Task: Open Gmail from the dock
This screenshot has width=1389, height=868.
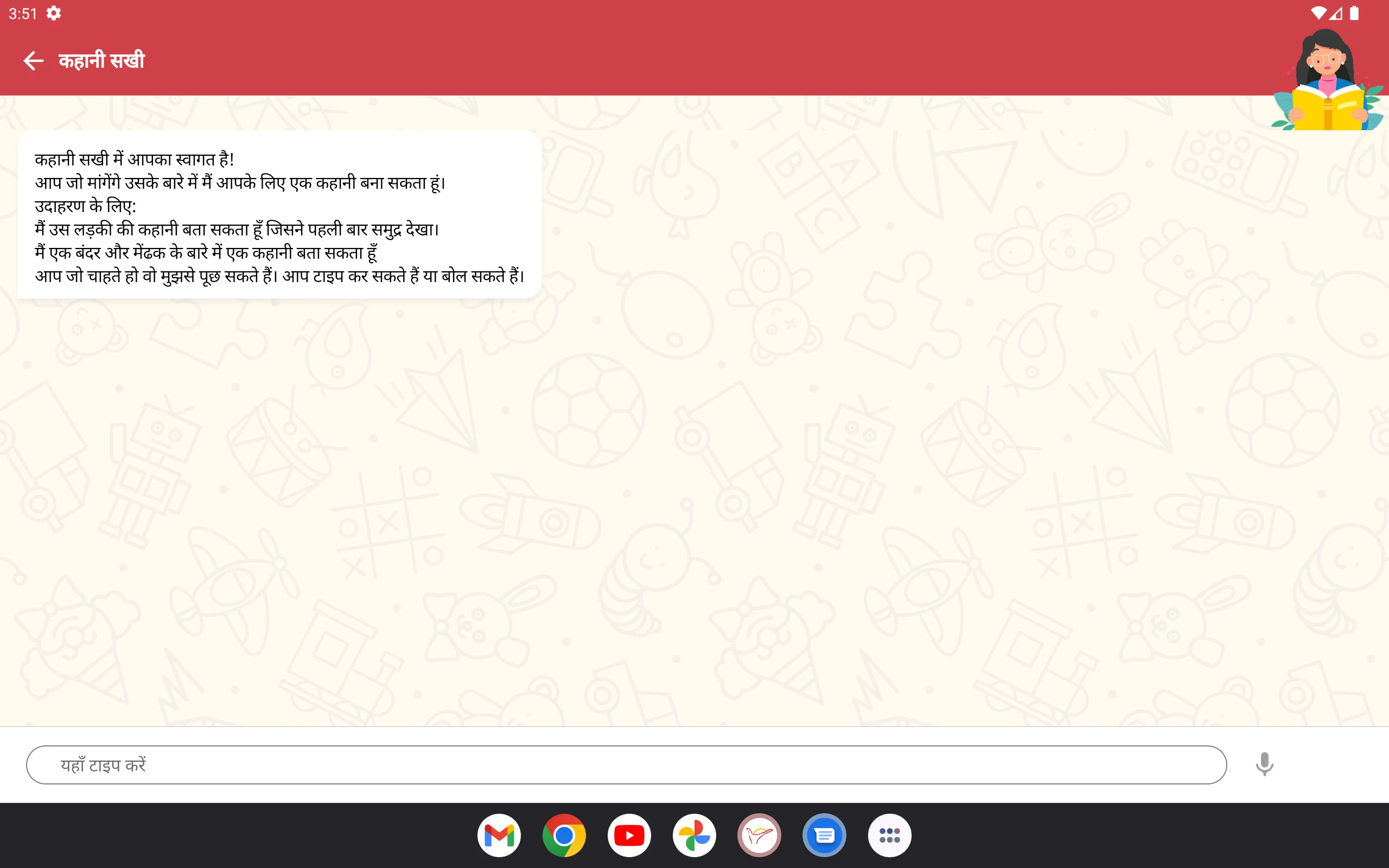Action: tap(499, 835)
